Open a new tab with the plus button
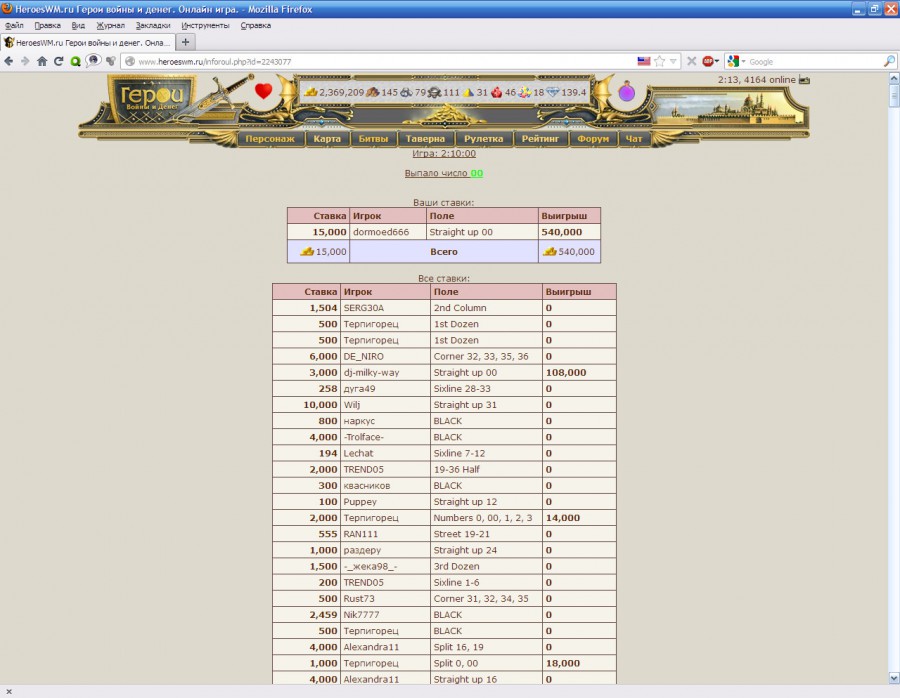Screen dimensions: 900x698 tap(186, 42)
